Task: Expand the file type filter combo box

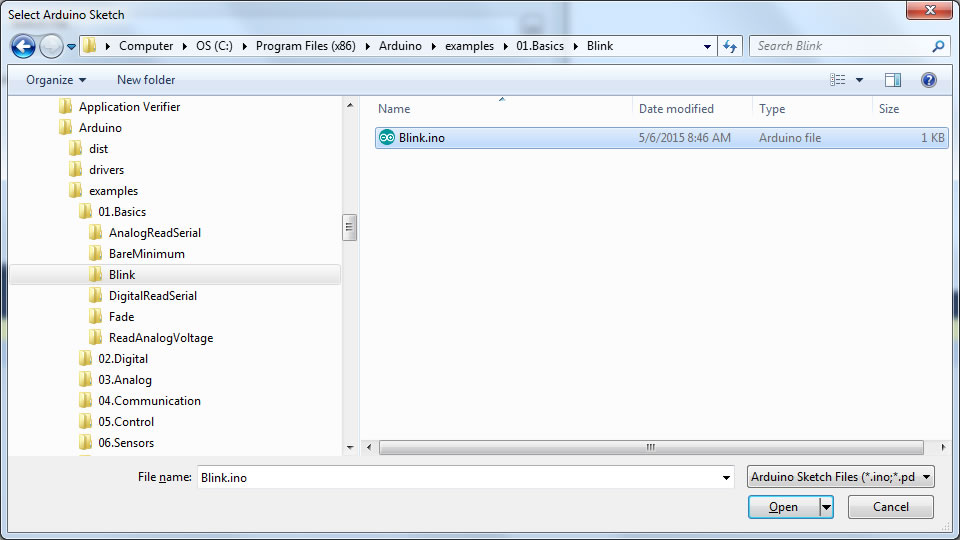Action: [840, 477]
